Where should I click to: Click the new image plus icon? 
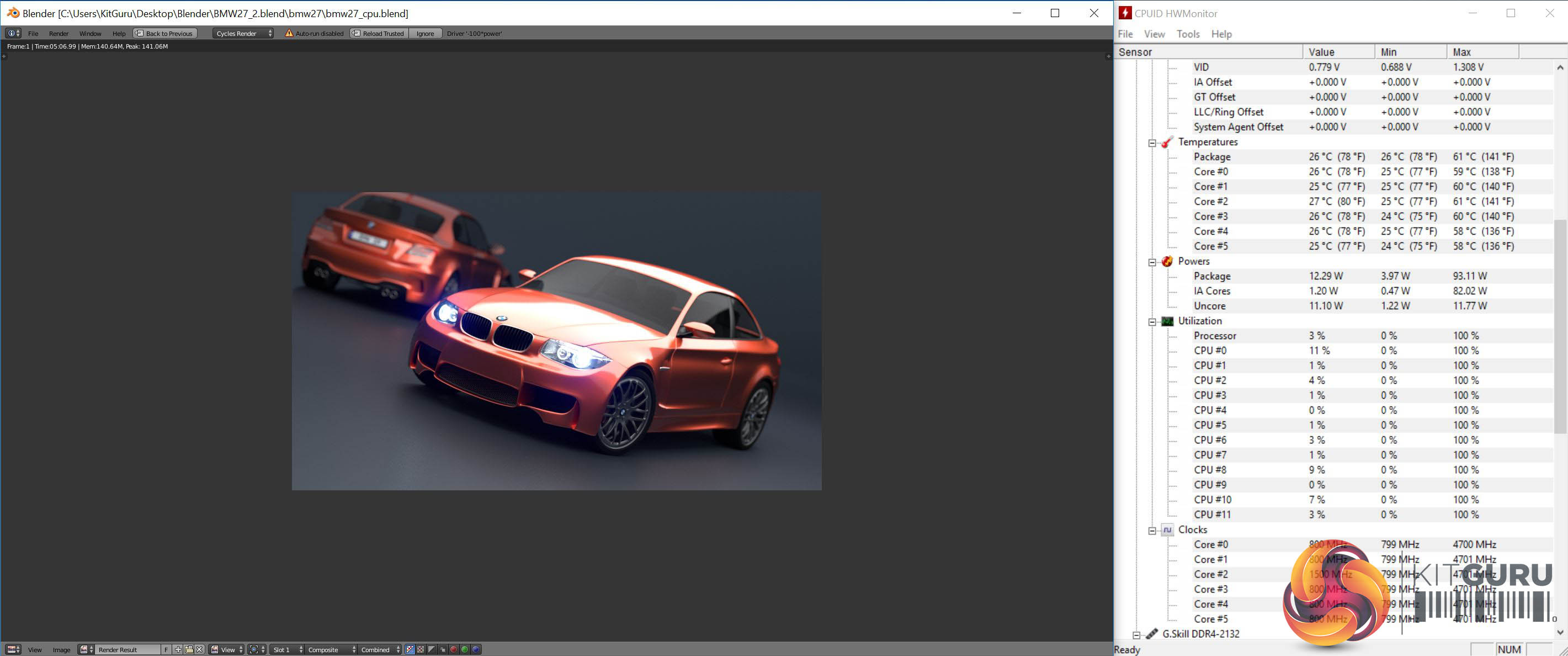coord(178,649)
